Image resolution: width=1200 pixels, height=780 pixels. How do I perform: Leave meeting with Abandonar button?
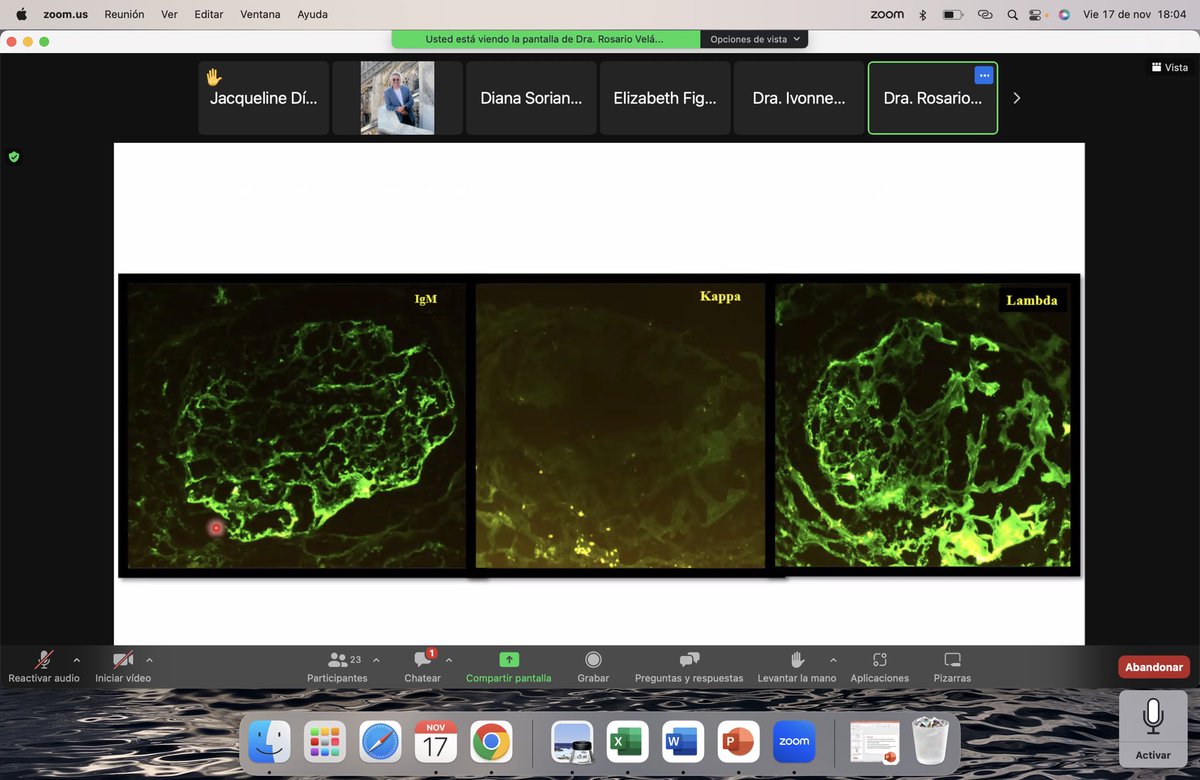click(1154, 667)
